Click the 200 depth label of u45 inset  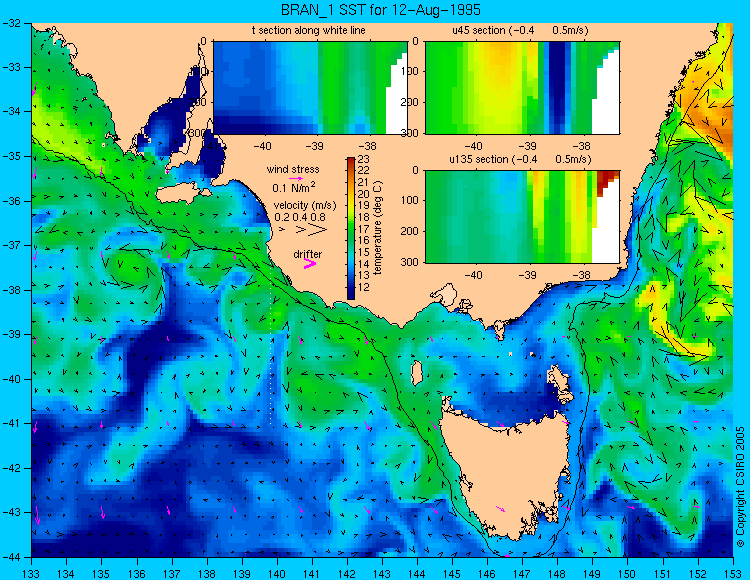click(411, 102)
